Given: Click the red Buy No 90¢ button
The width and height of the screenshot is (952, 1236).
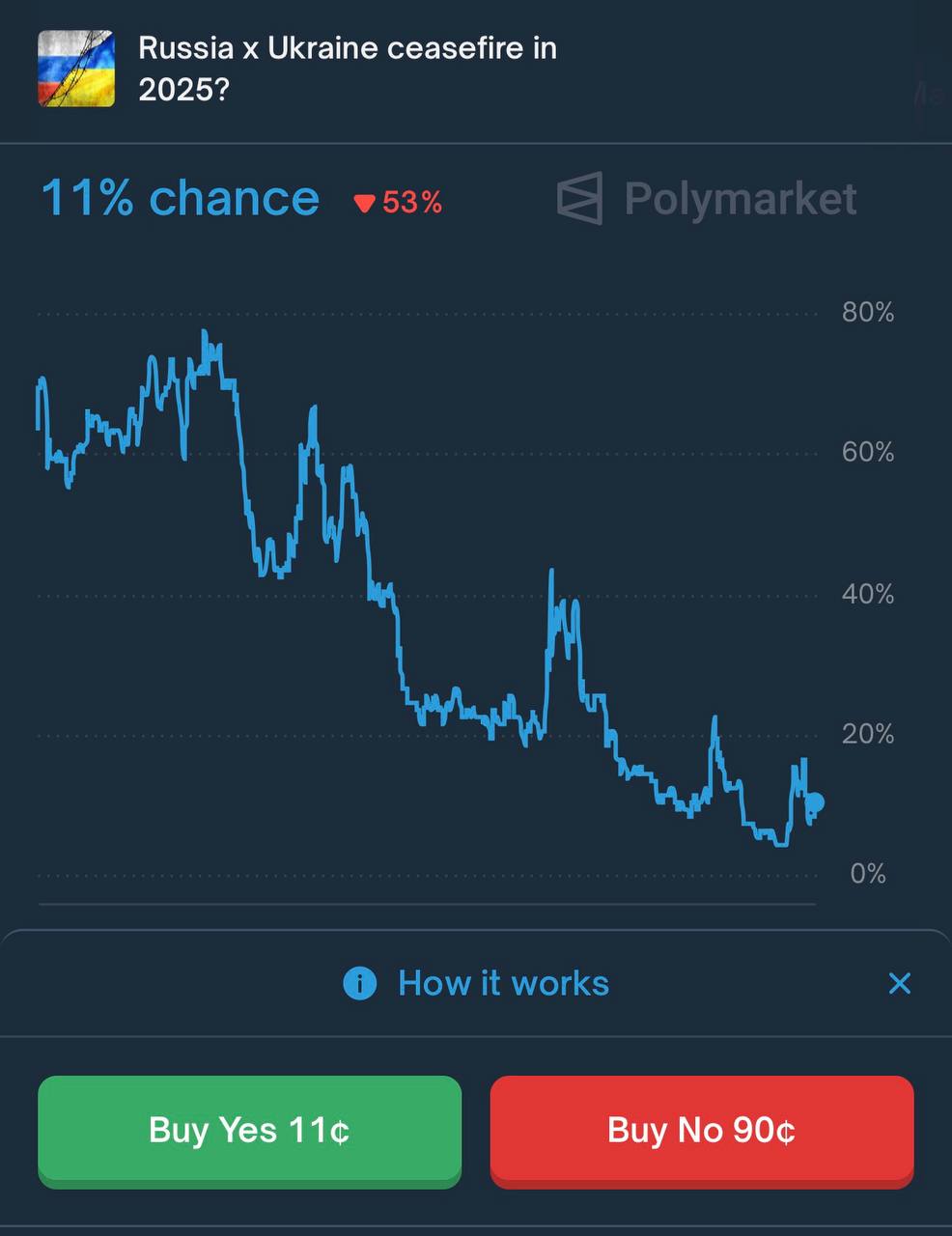Looking at the screenshot, I should coord(702,1131).
